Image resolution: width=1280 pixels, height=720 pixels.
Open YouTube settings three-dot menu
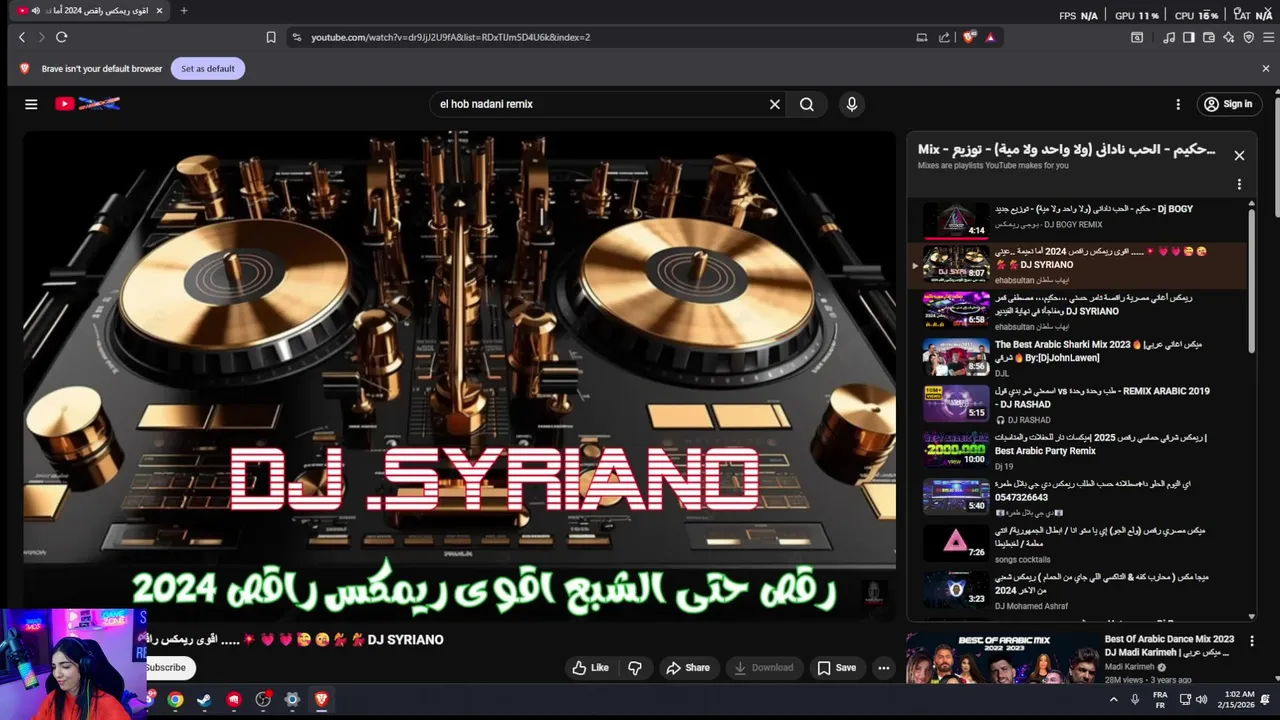(x=1178, y=104)
